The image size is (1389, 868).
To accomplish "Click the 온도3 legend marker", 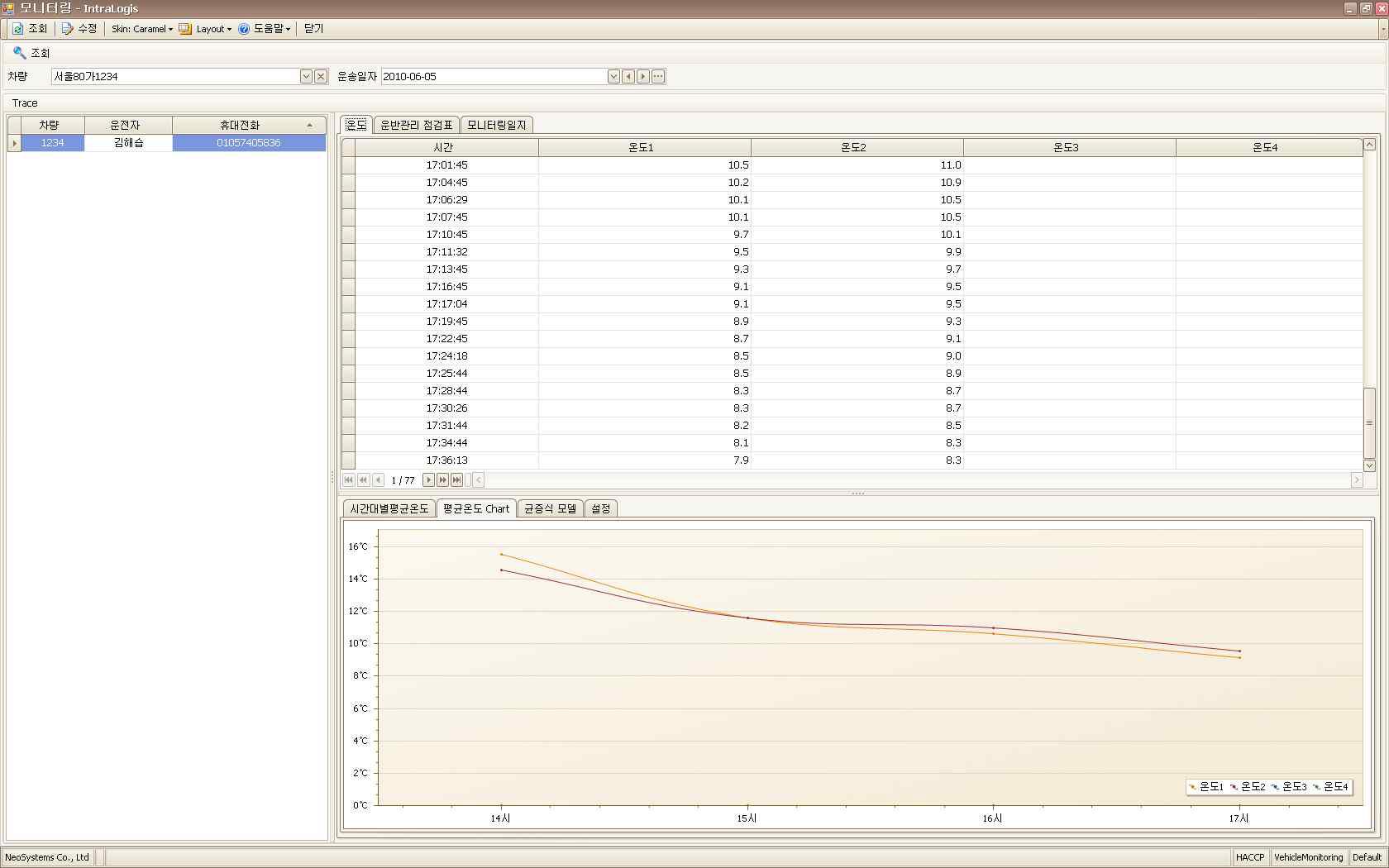I will pyautogui.click(x=1276, y=787).
